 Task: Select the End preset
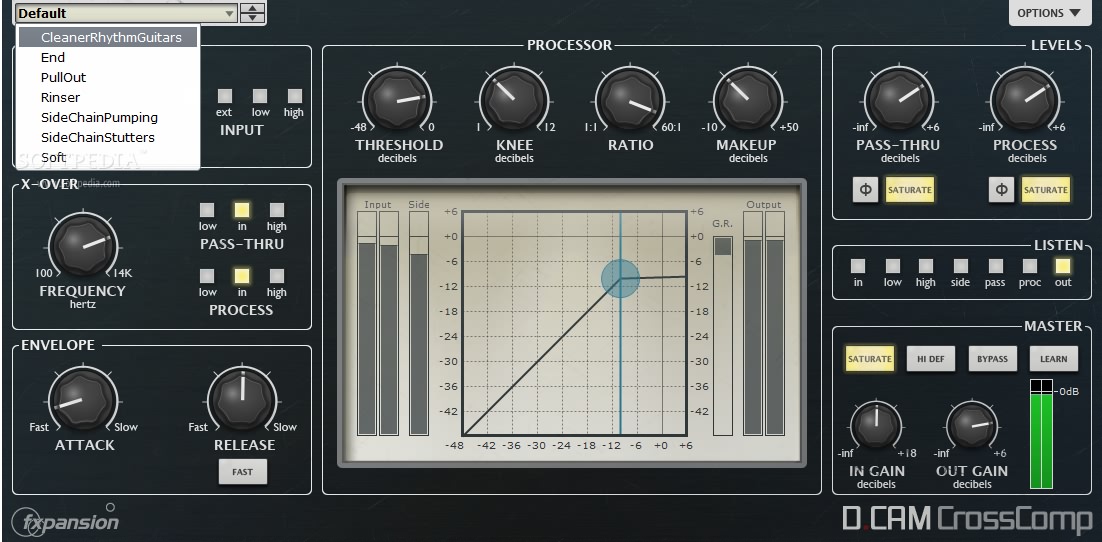pyautogui.click(x=109, y=58)
